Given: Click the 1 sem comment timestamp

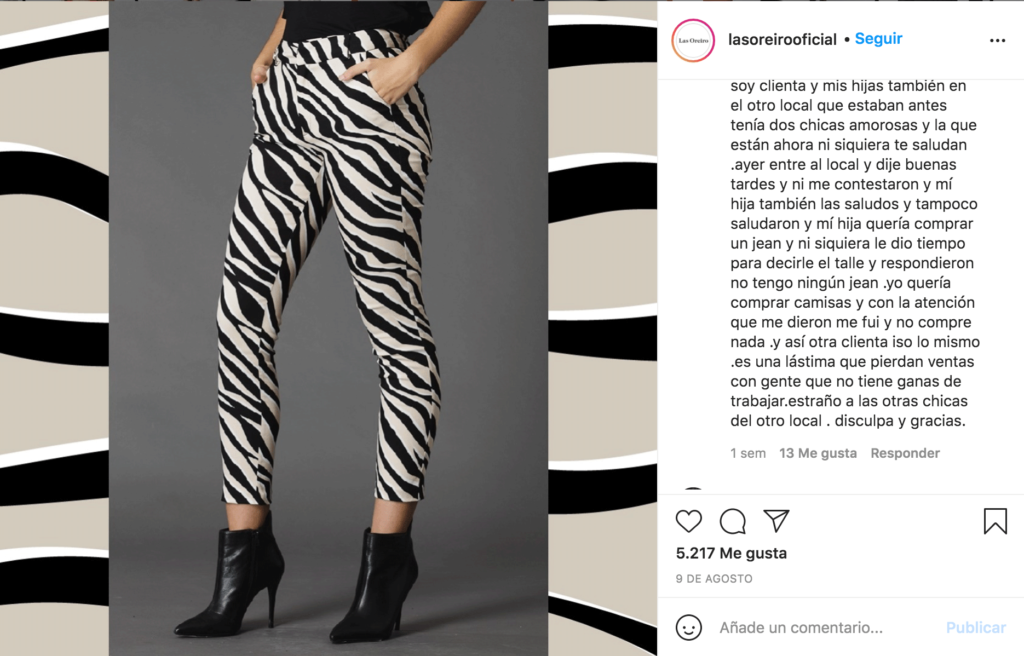Looking at the screenshot, I should (748, 453).
